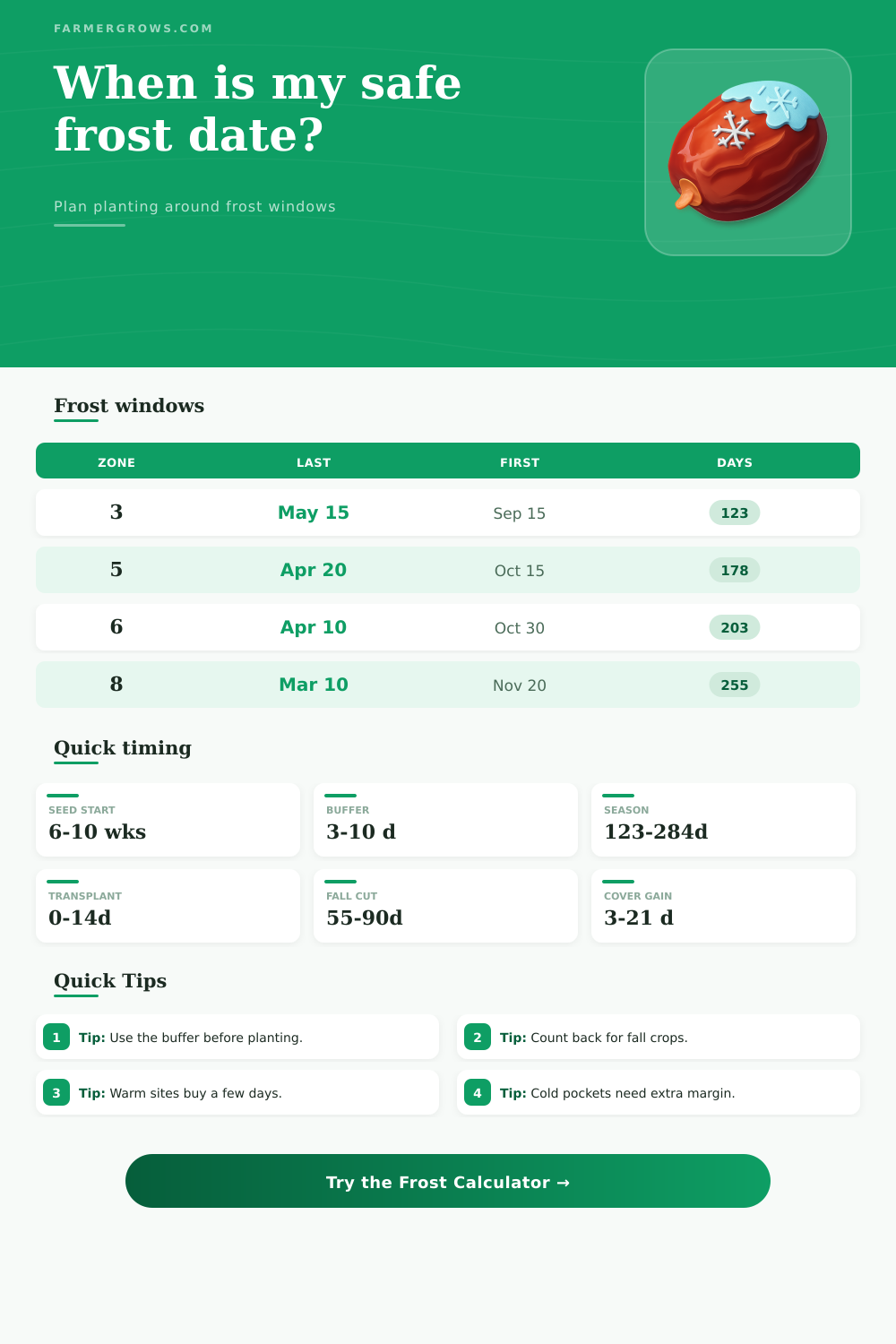The height and width of the screenshot is (1344, 896).
Task: Open the TRANSPLANT 0-14d card
Action: [x=168, y=906]
